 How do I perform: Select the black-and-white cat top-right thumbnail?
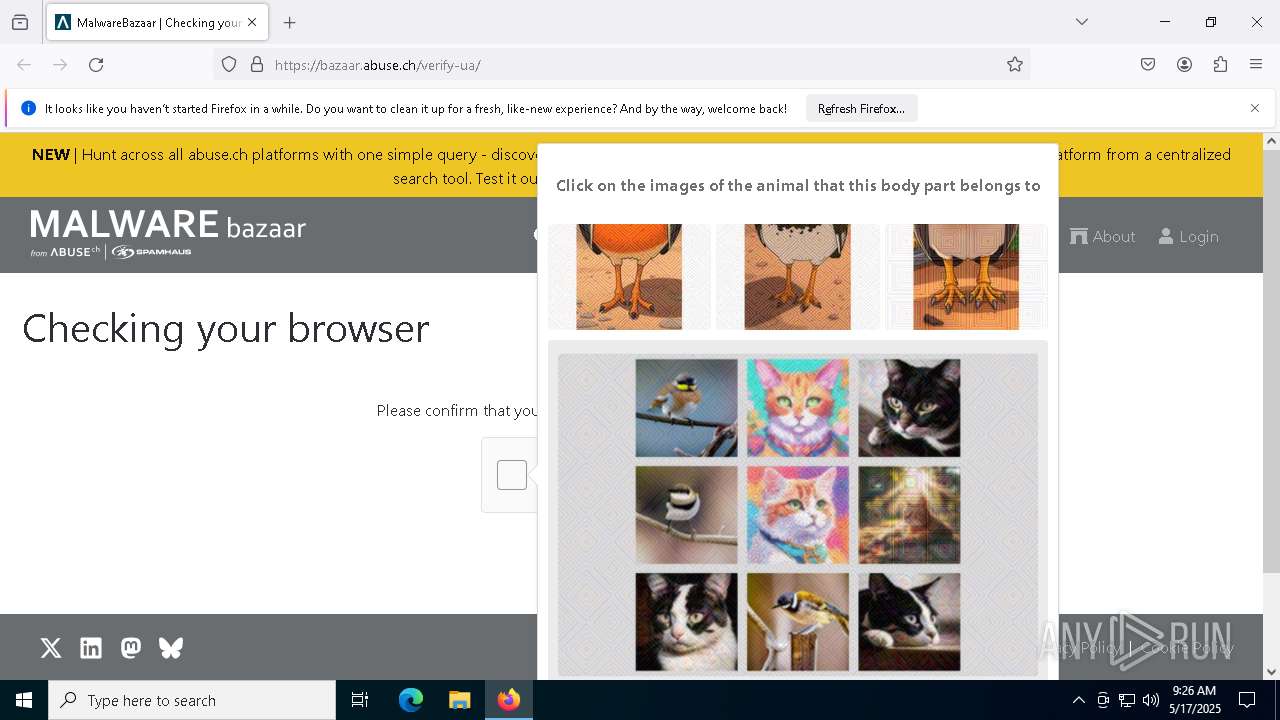909,408
